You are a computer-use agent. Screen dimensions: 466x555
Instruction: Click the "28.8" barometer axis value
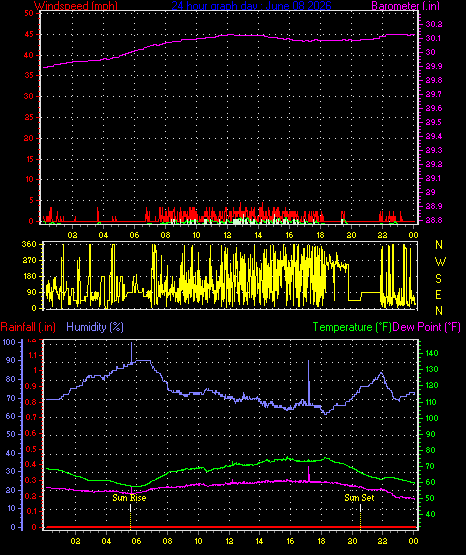click(x=433, y=220)
